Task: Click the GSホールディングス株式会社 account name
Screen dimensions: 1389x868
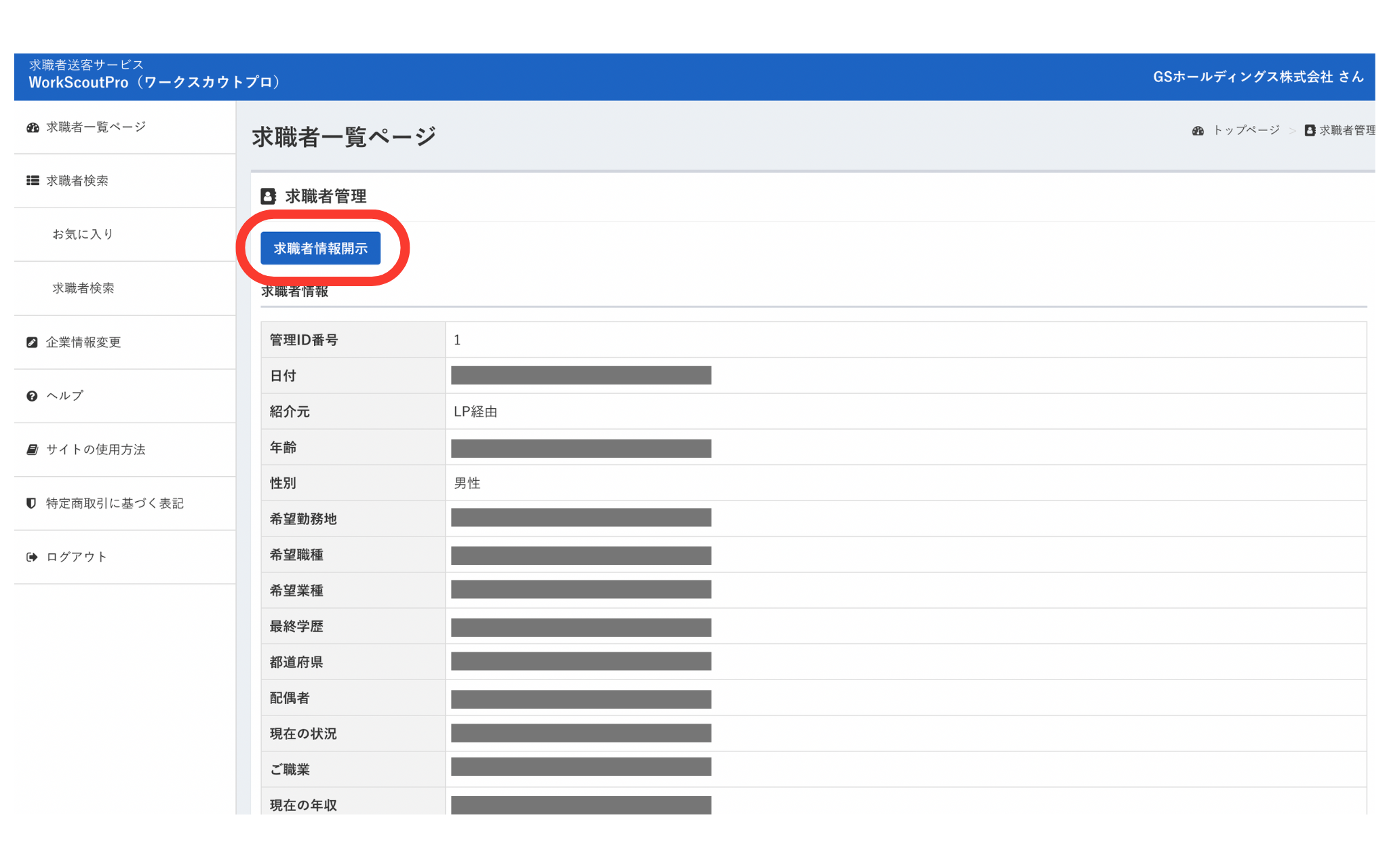Action: pyautogui.click(x=1257, y=77)
